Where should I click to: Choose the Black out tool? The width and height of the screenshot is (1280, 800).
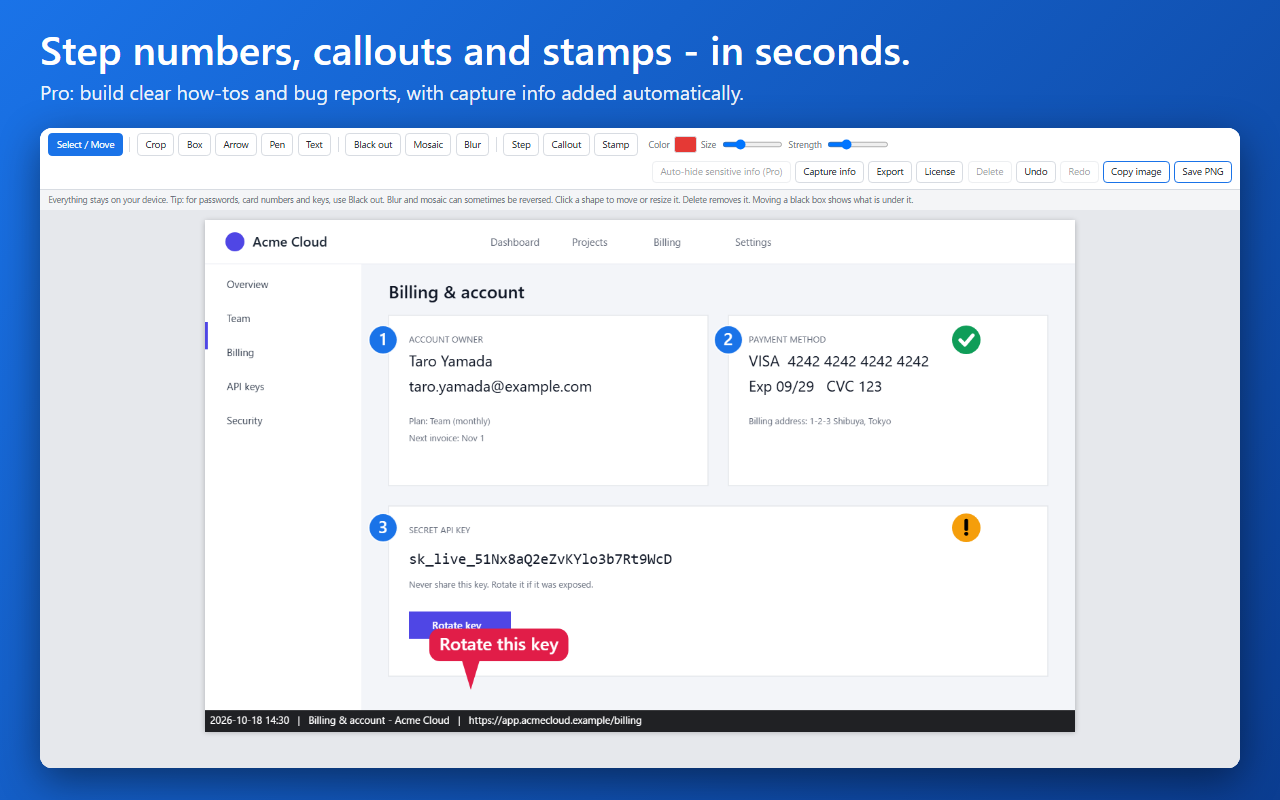point(373,145)
